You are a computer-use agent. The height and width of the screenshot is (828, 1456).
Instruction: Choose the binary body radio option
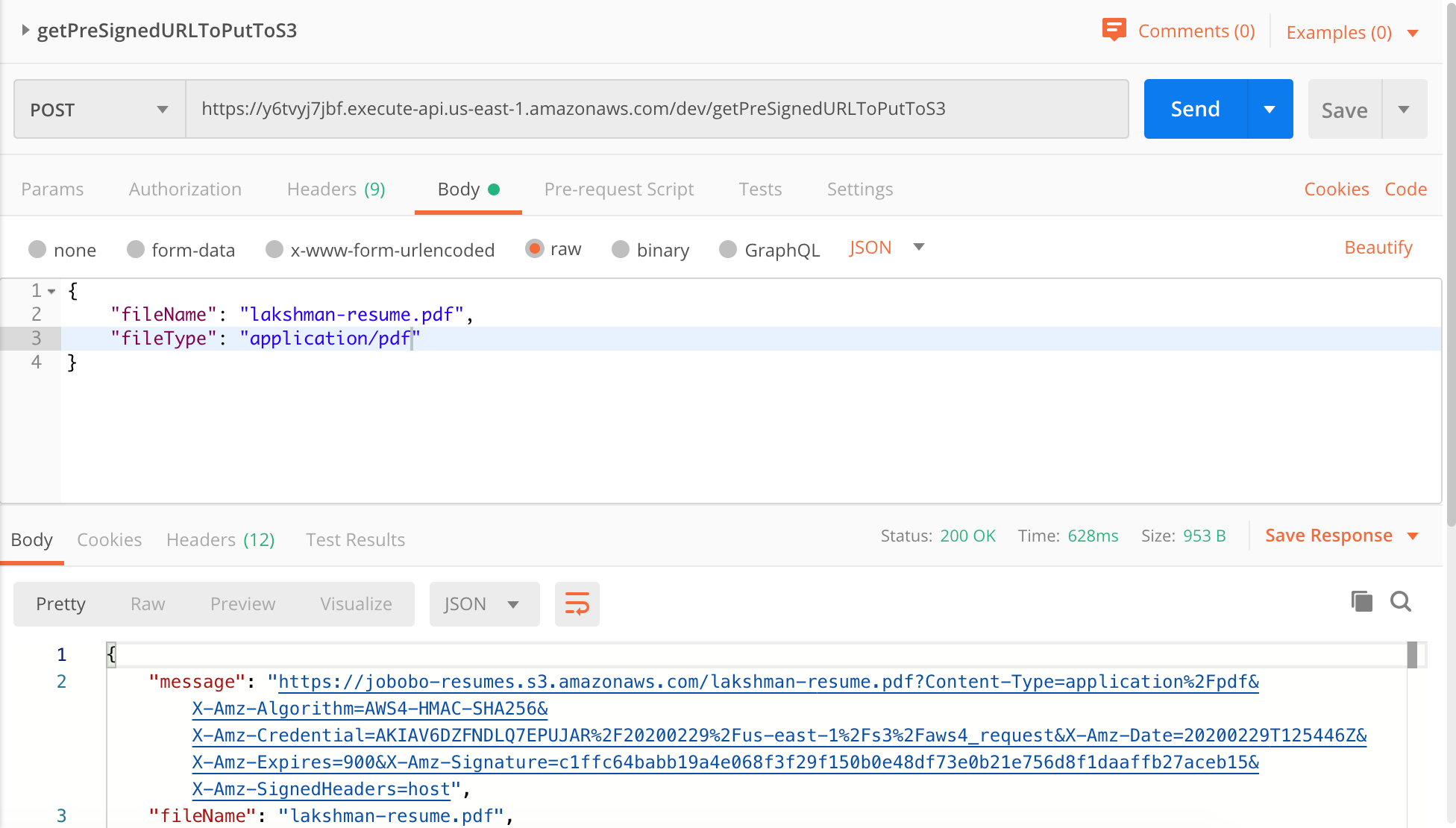(x=621, y=249)
